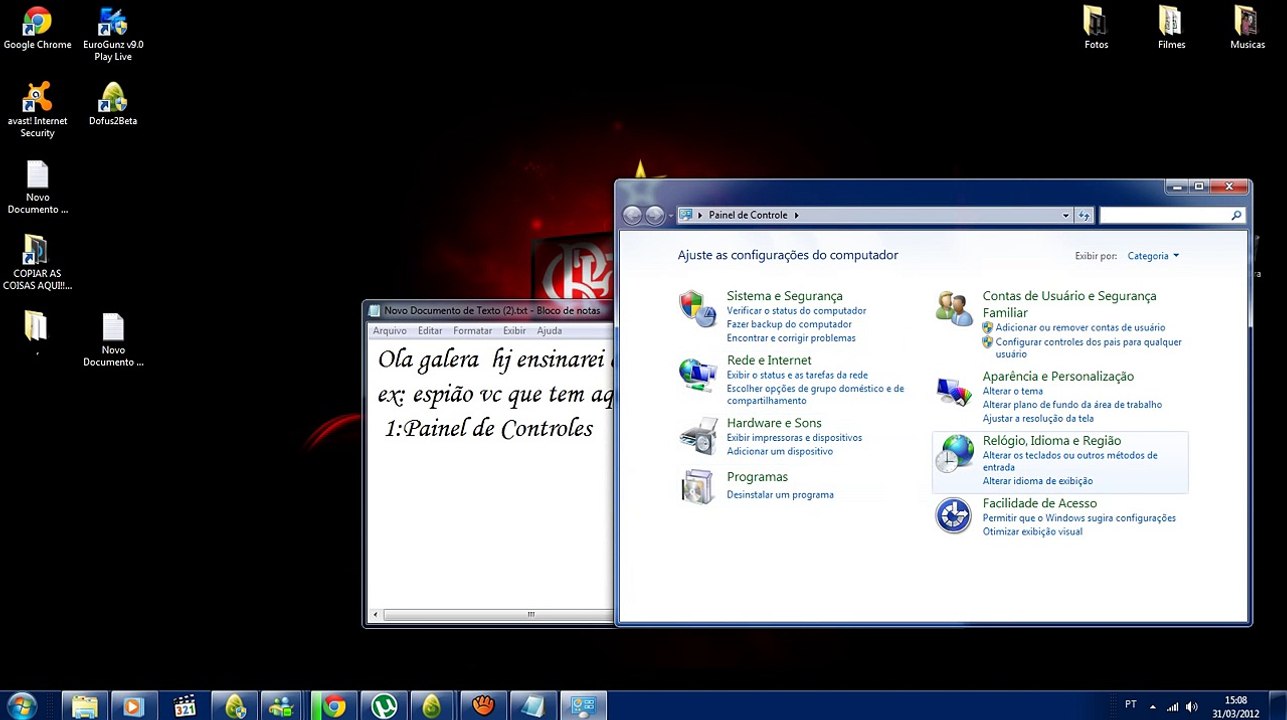This screenshot has height=720, width=1287.
Task: Open the Formatar menu in Notepad
Action: point(472,331)
